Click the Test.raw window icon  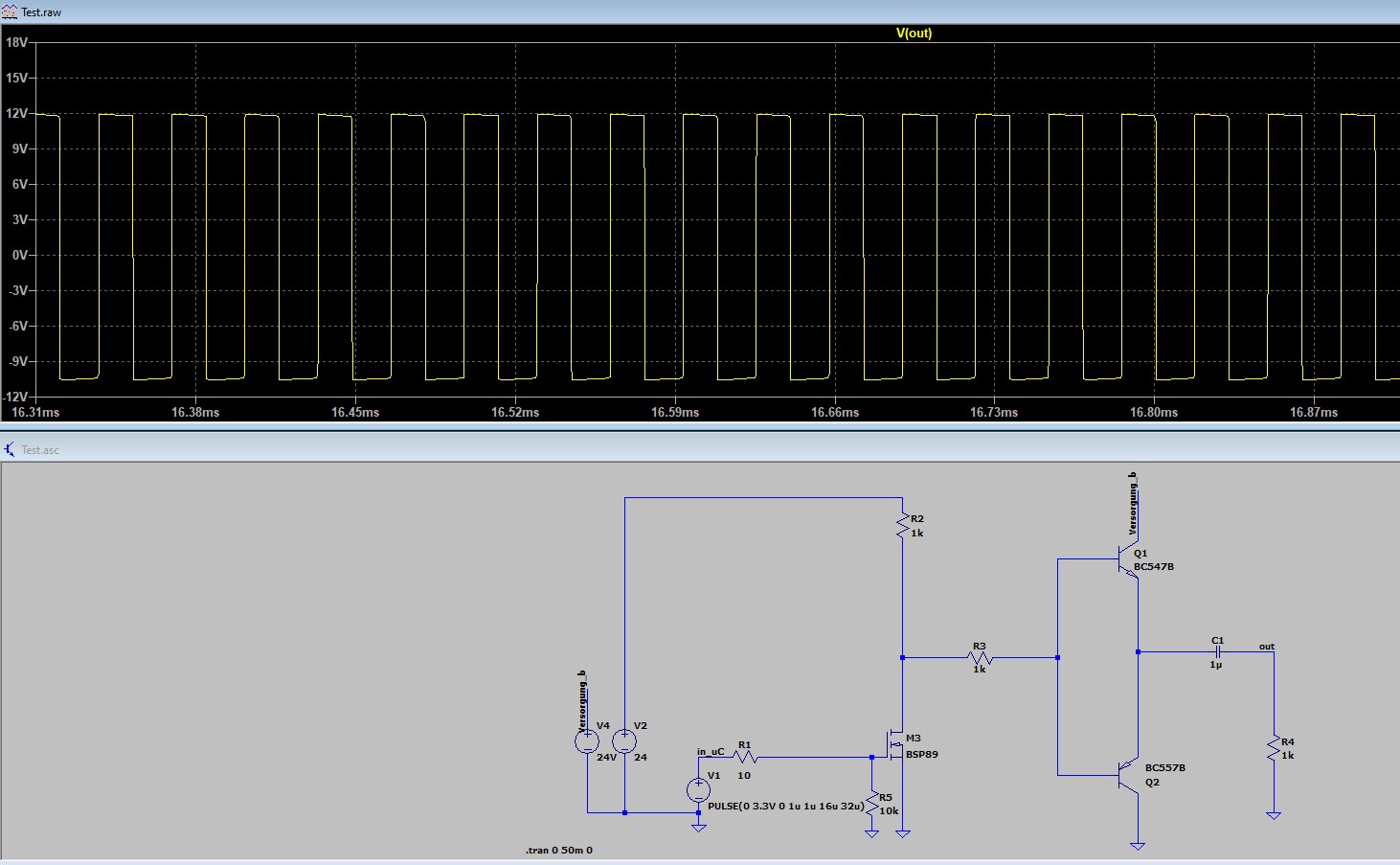(x=10, y=12)
